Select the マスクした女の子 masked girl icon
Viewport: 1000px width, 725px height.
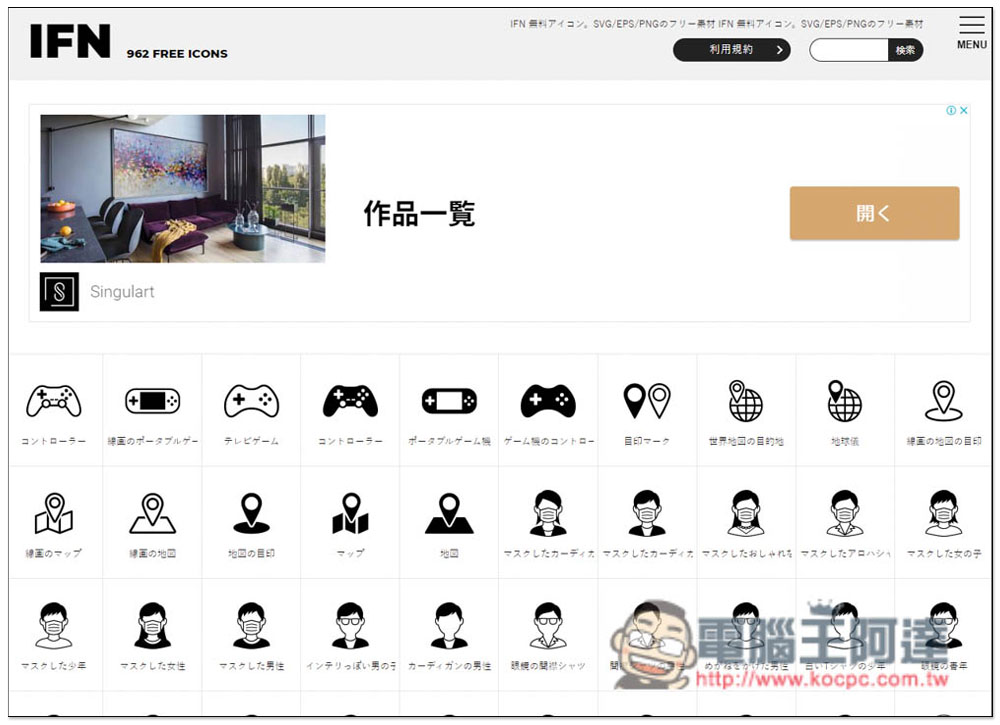[944, 514]
